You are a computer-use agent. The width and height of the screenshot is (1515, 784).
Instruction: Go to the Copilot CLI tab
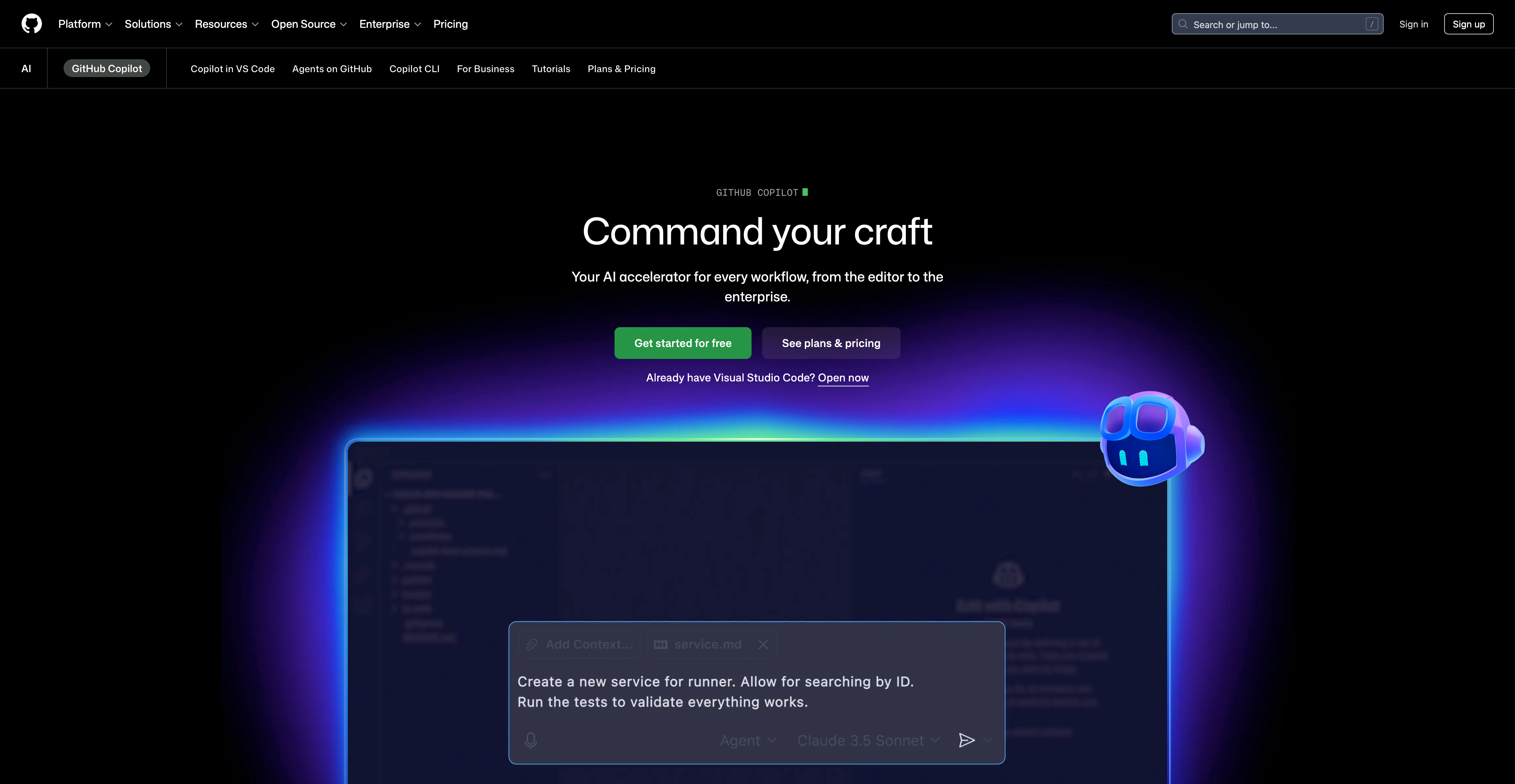click(414, 69)
